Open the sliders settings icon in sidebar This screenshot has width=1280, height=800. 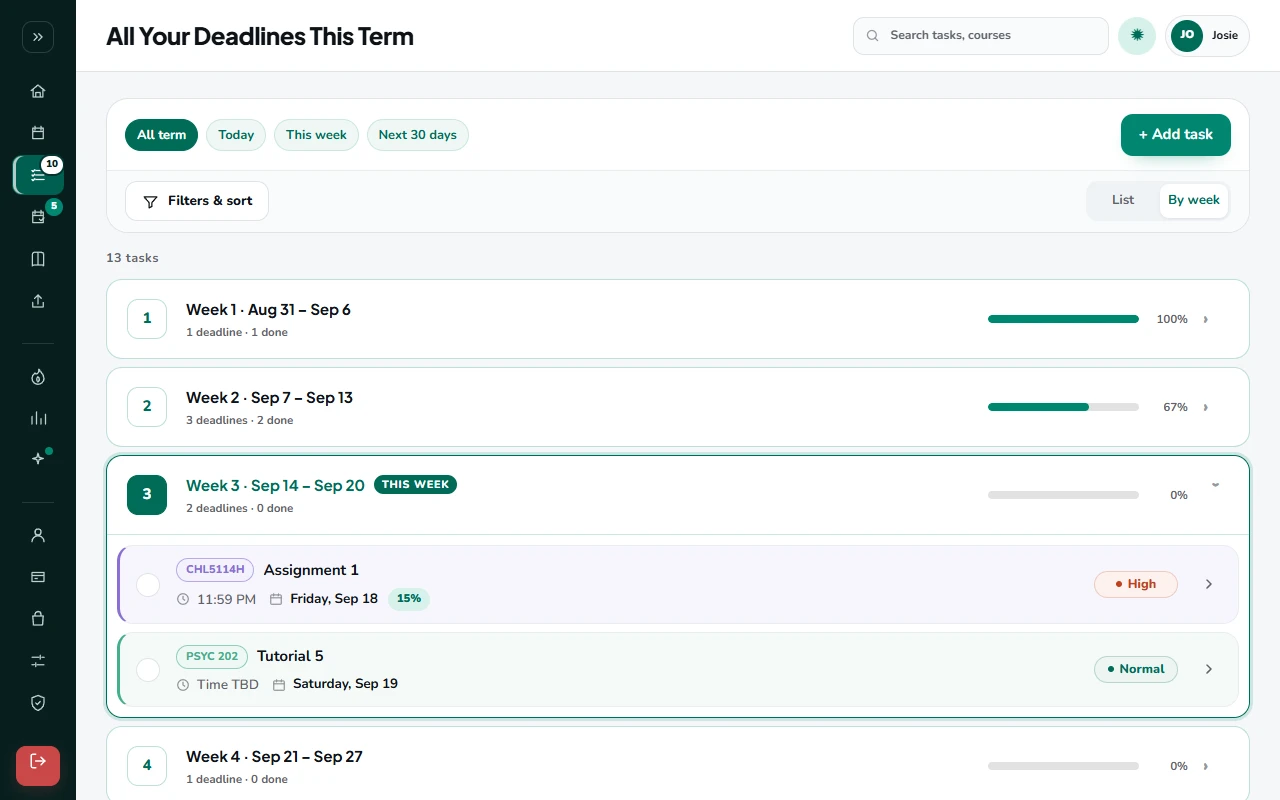(x=38, y=661)
